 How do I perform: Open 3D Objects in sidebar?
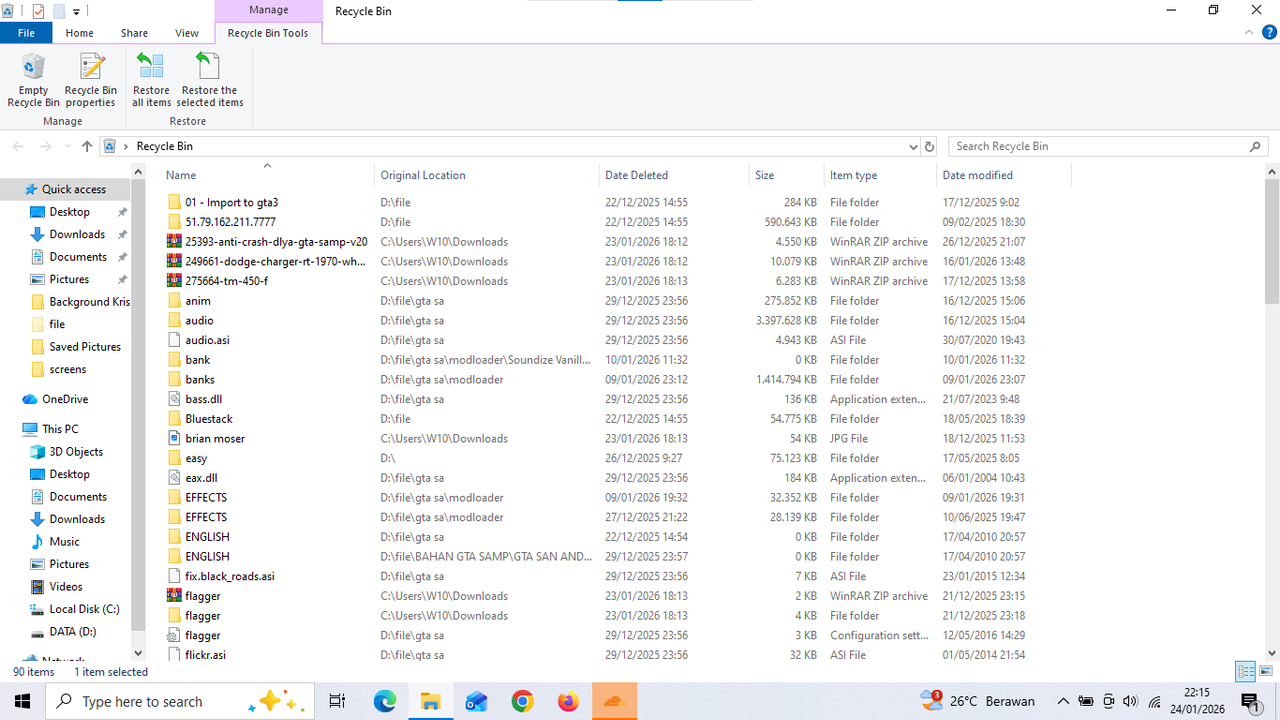pos(76,452)
